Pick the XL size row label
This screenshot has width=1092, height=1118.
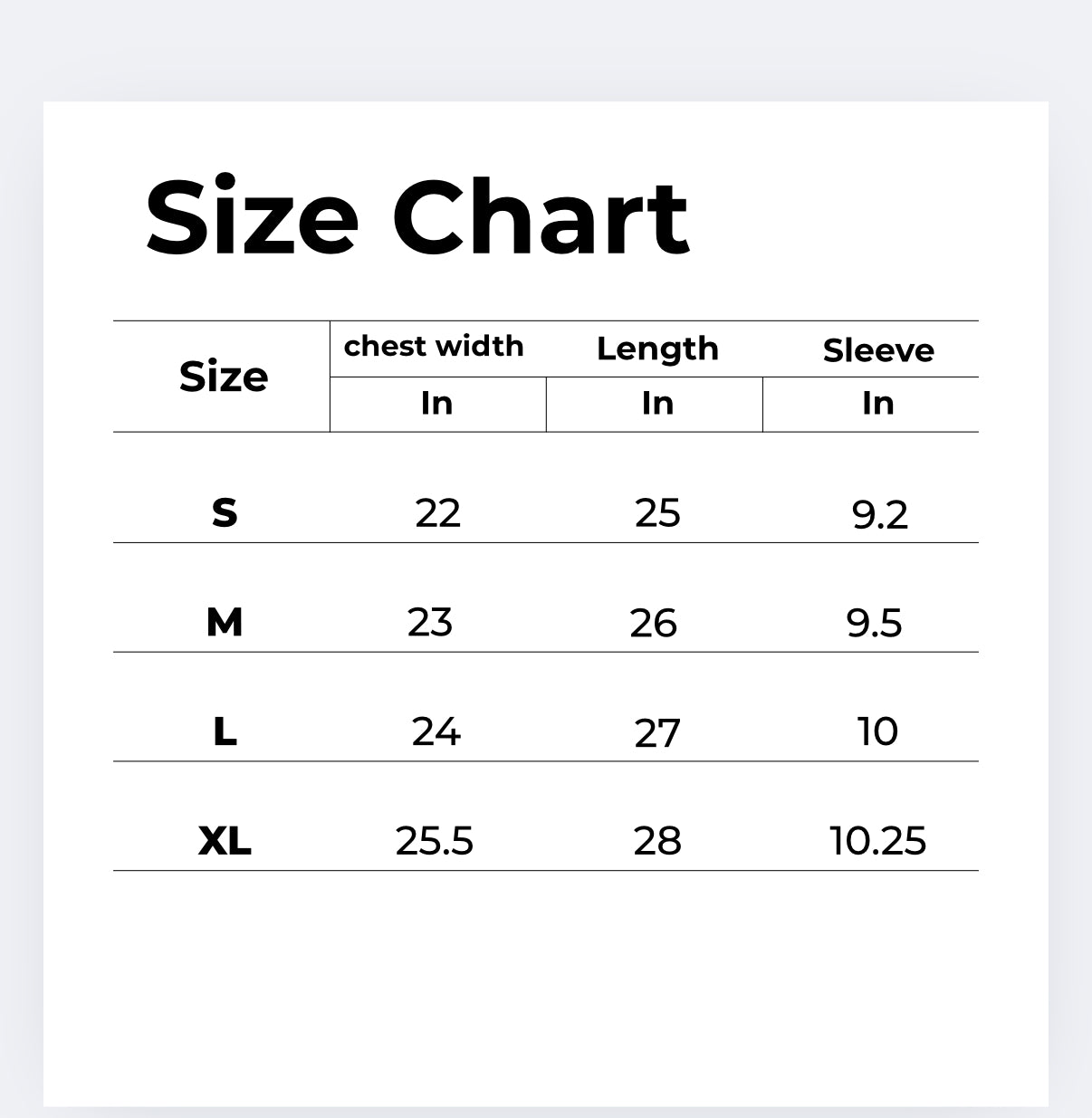point(225,842)
